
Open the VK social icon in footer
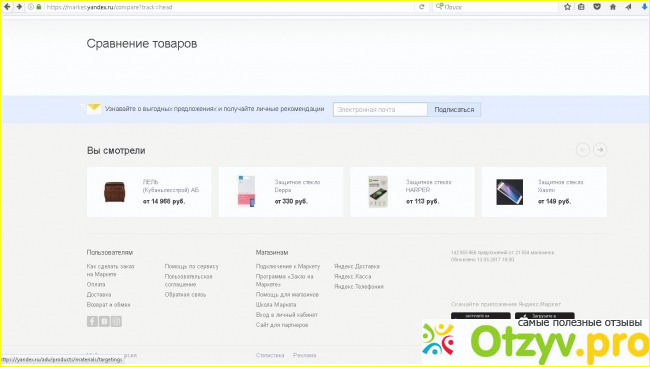[104, 321]
